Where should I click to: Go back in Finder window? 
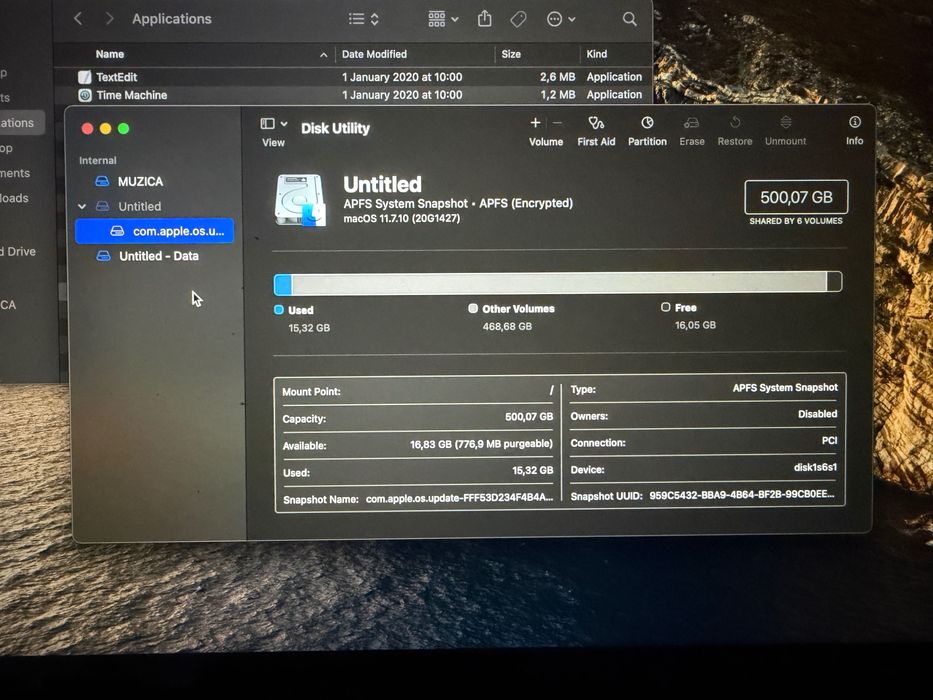(78, 18)
